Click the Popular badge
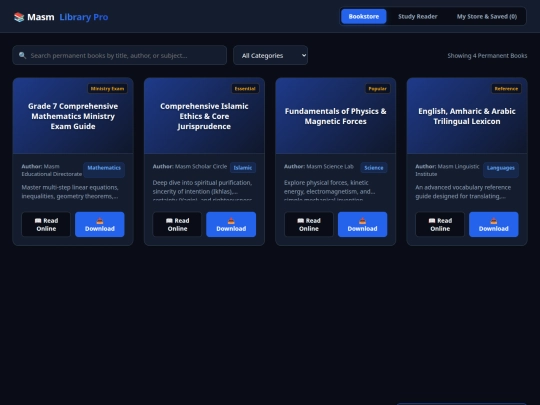 pos(377,89)
